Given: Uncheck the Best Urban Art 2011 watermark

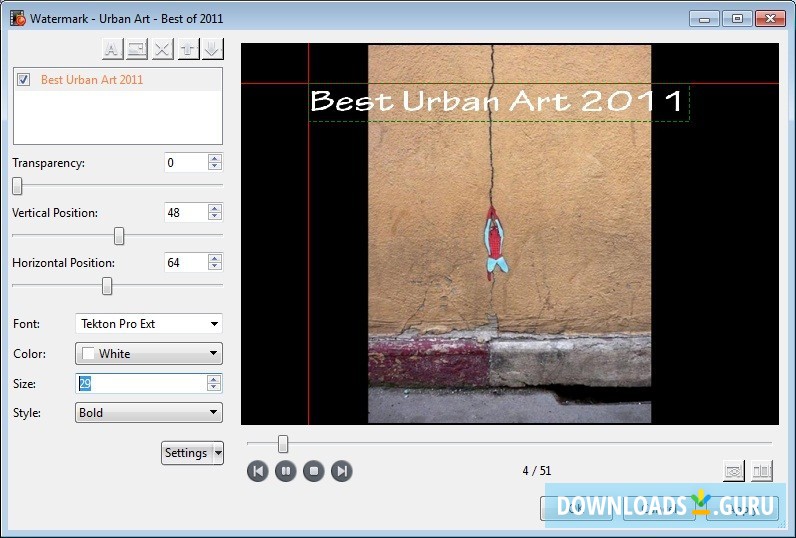Looking at the screenshot, I should (x=23, y=80).
